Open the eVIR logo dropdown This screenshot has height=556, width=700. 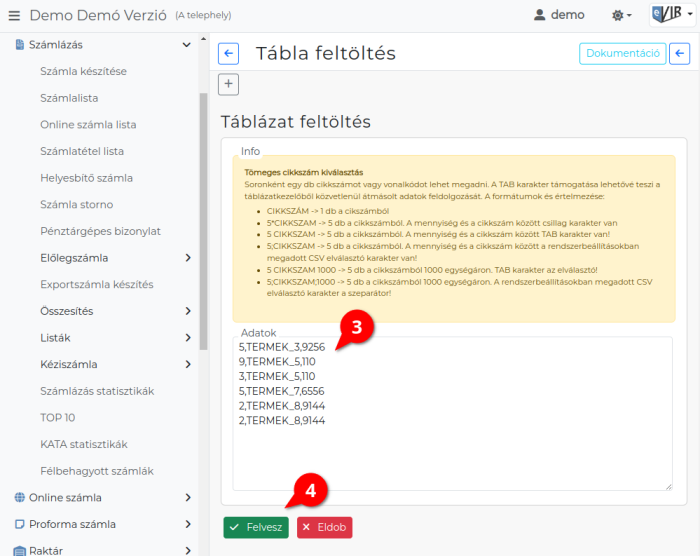(x=672, y=14)
